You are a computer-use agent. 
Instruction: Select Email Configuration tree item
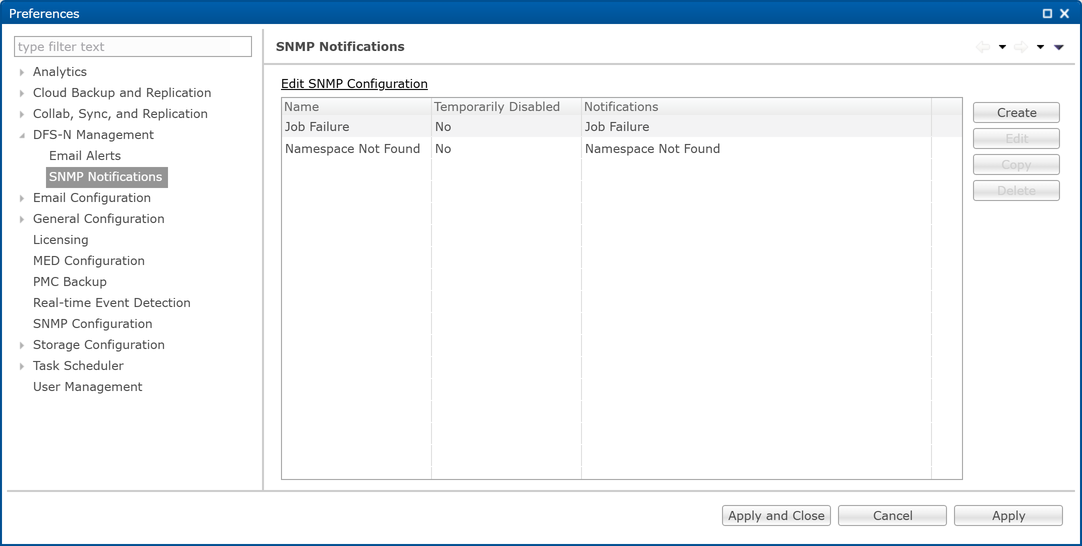click(92, 197)
